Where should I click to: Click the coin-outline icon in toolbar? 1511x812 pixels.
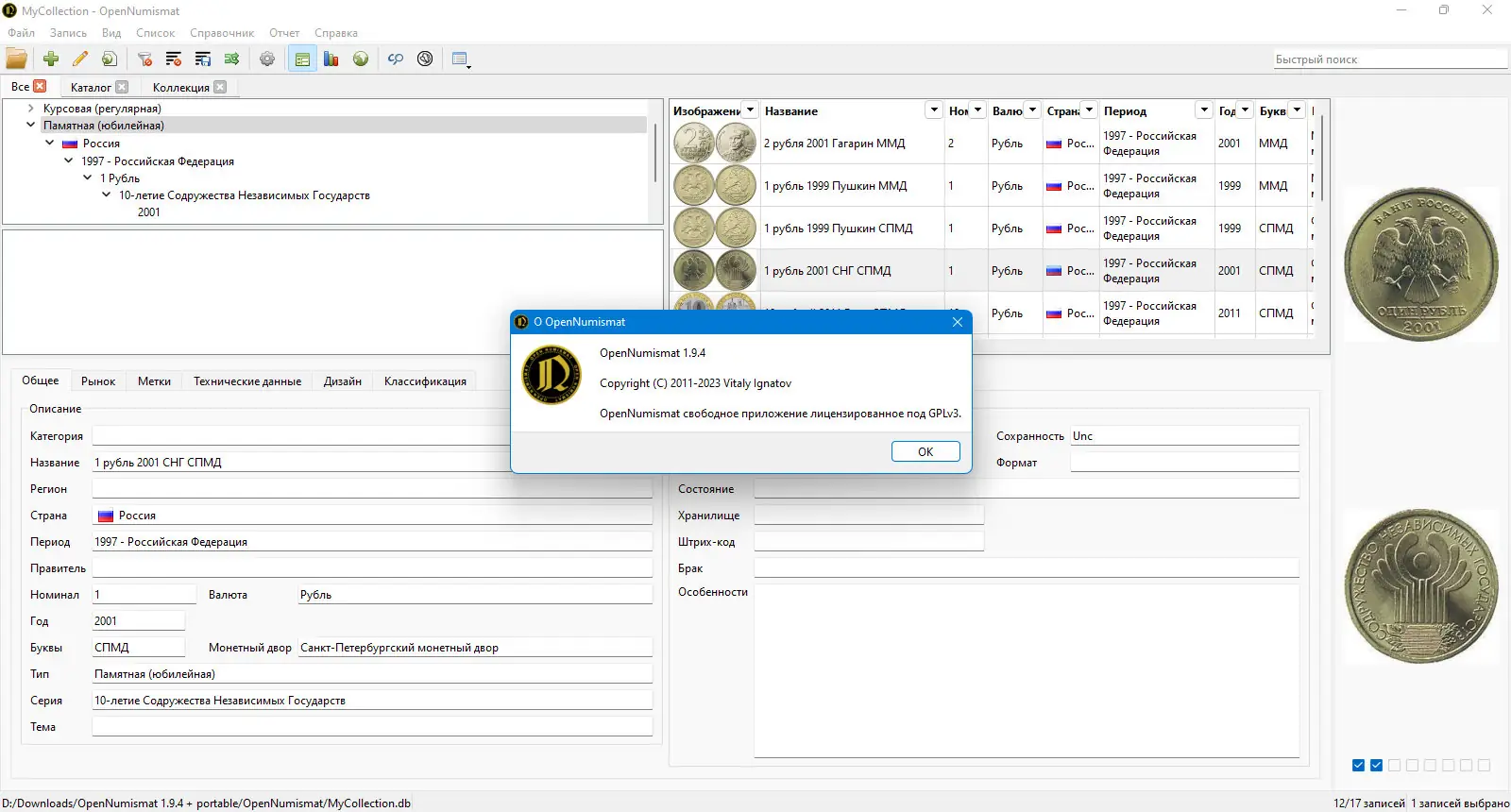pyautogui.click(x=425, y=59)
